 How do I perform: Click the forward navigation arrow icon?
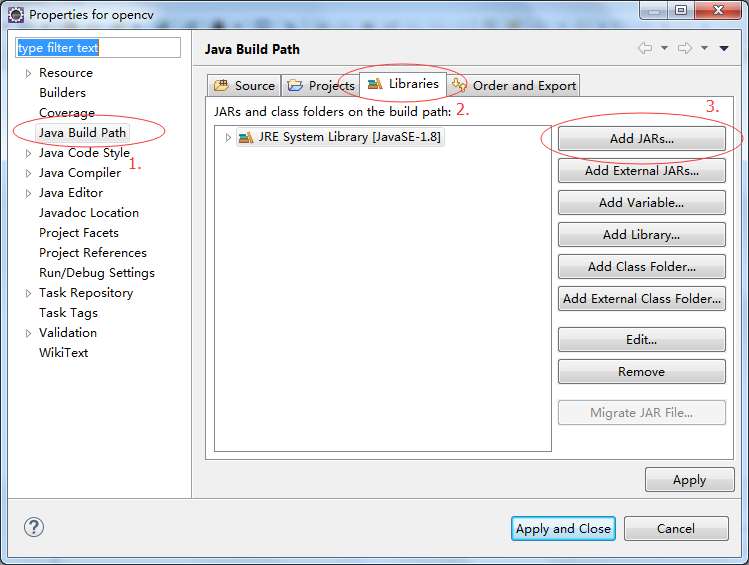(x=685, y=48)
